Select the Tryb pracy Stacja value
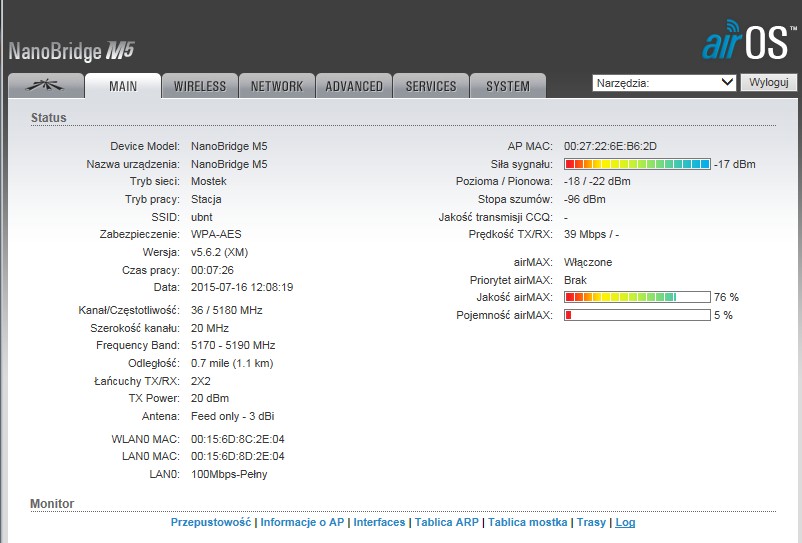The width and height of the screenshot is (802, 543). tap(206, 199)
